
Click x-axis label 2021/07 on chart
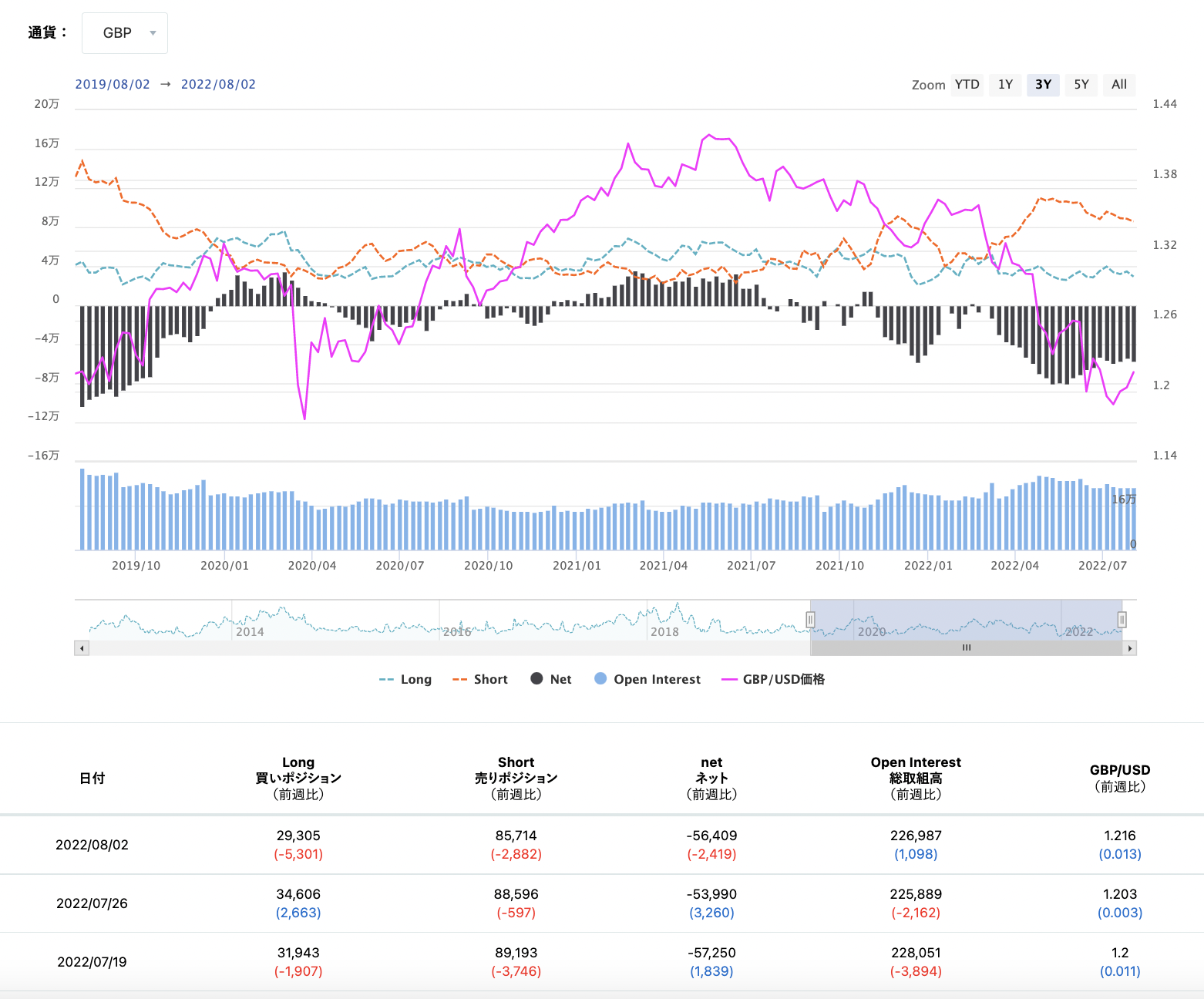click(x=752, y=566)
